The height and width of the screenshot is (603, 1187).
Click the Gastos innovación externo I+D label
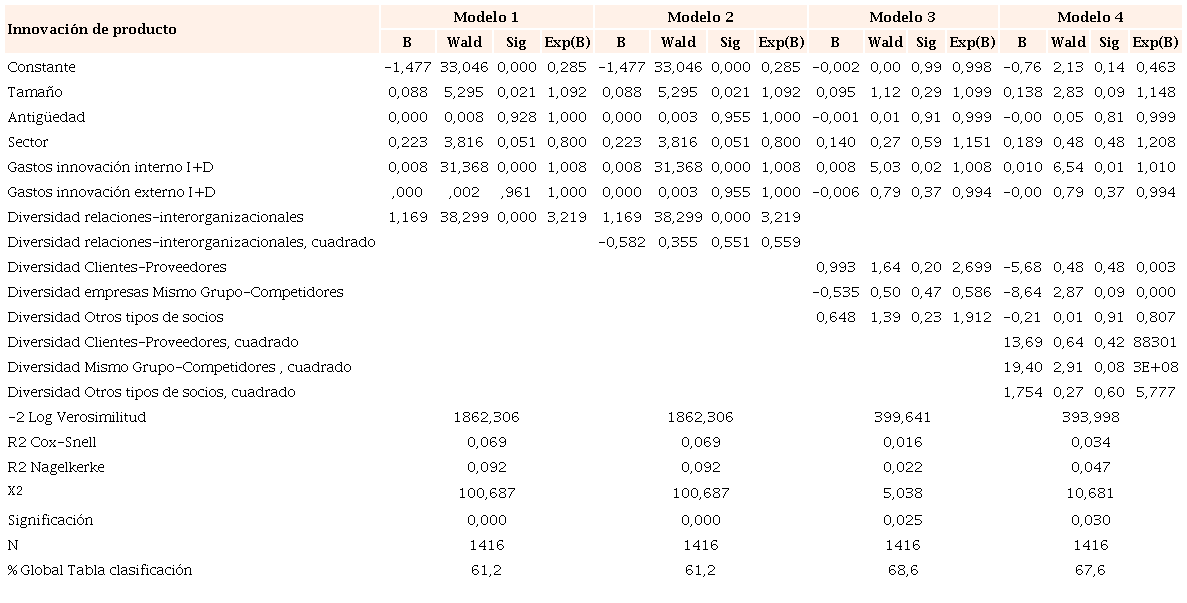coord(112,192)
